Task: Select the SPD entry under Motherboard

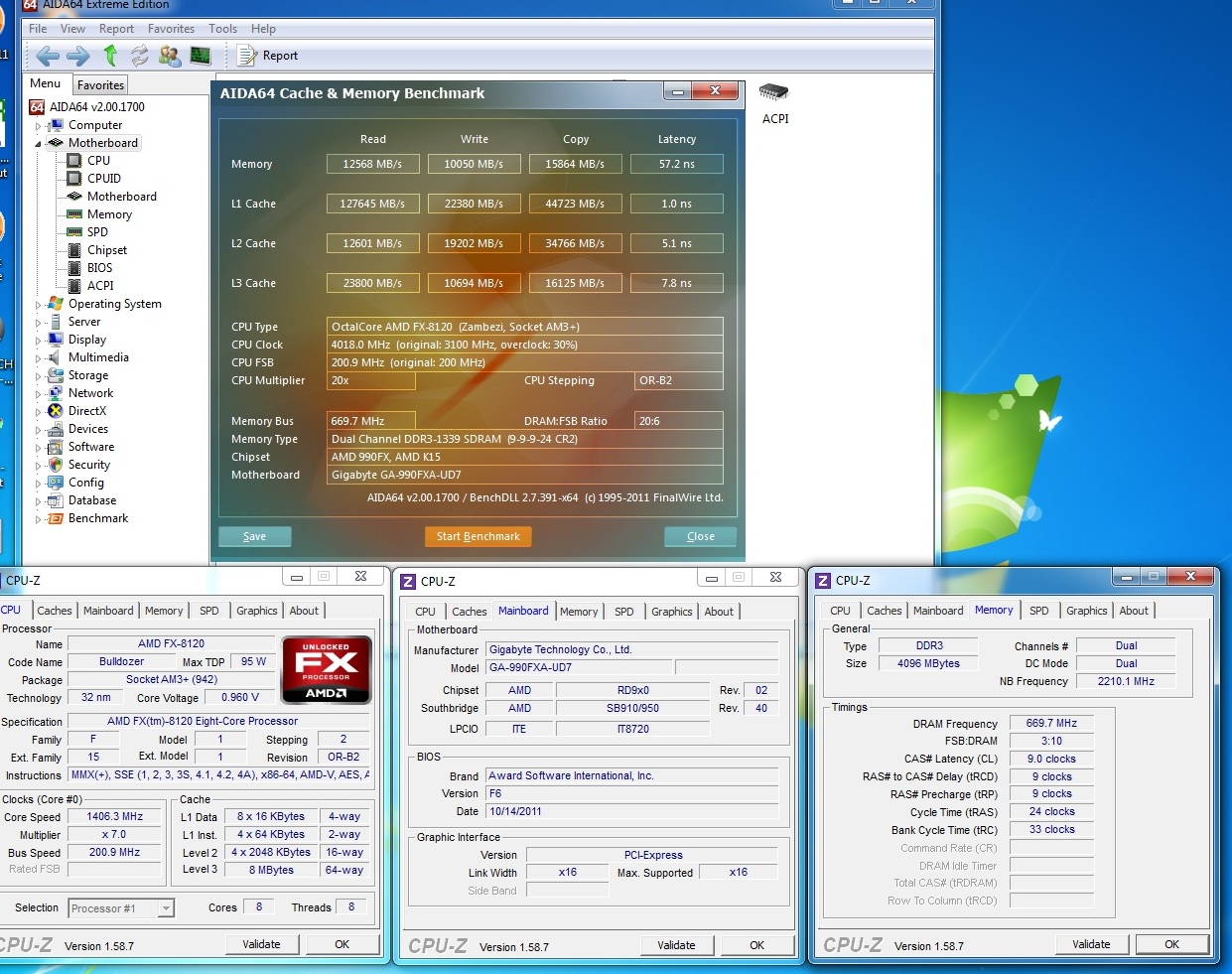Action: pos(97,232)
